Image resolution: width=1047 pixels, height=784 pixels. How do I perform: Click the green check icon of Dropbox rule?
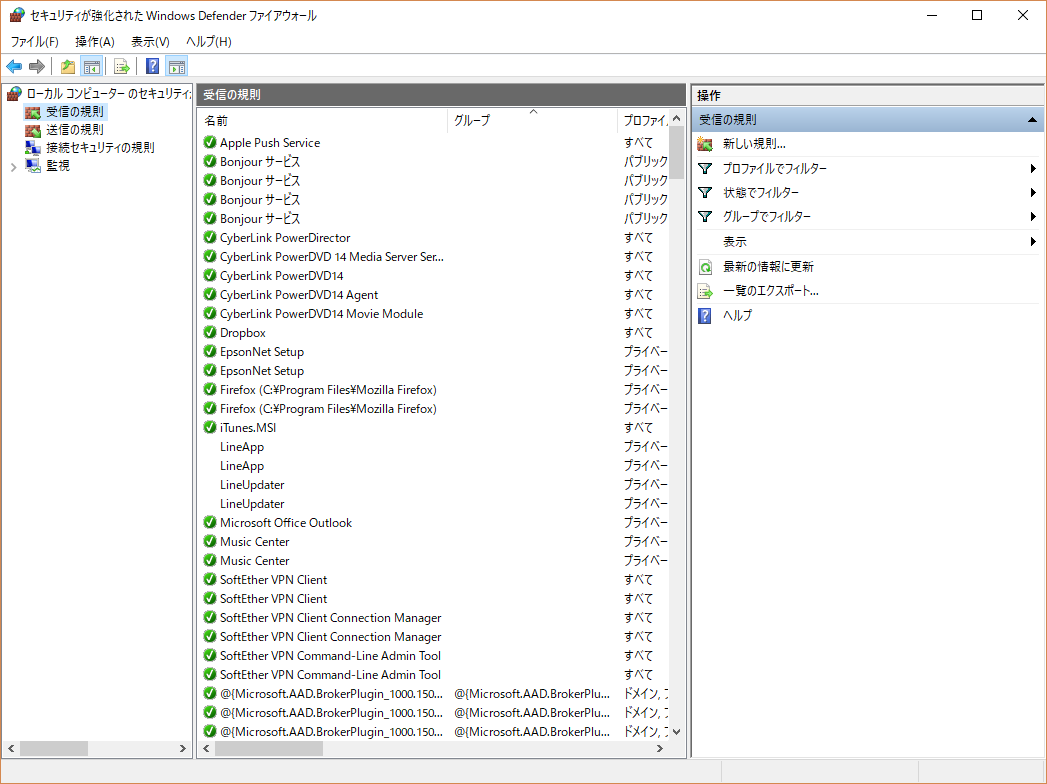tap(210, 333)
